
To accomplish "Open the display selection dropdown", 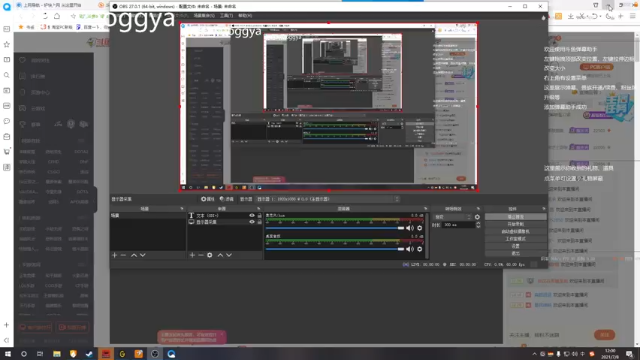I will pyautogui.click(x=328, y=199).
